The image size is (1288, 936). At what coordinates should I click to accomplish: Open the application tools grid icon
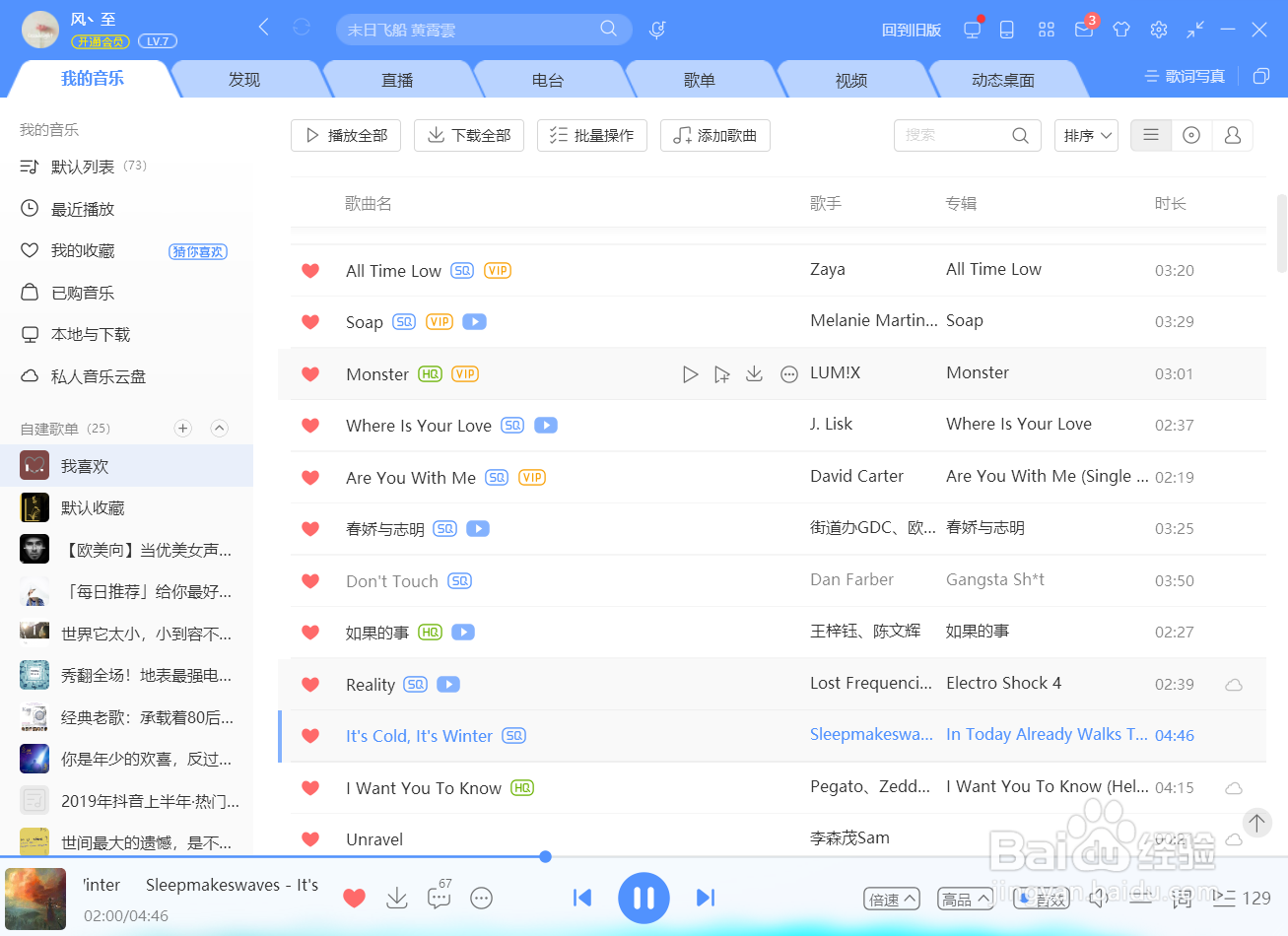[1047, 30]
